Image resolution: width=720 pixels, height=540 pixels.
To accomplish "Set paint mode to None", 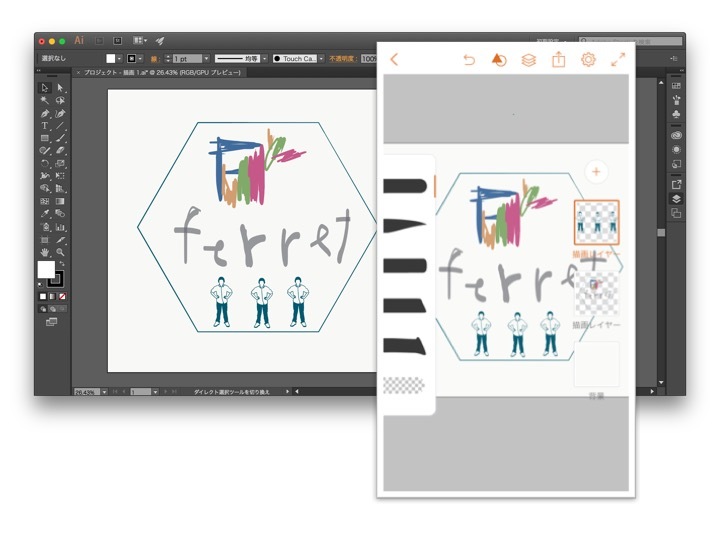I will coord(62,297).
